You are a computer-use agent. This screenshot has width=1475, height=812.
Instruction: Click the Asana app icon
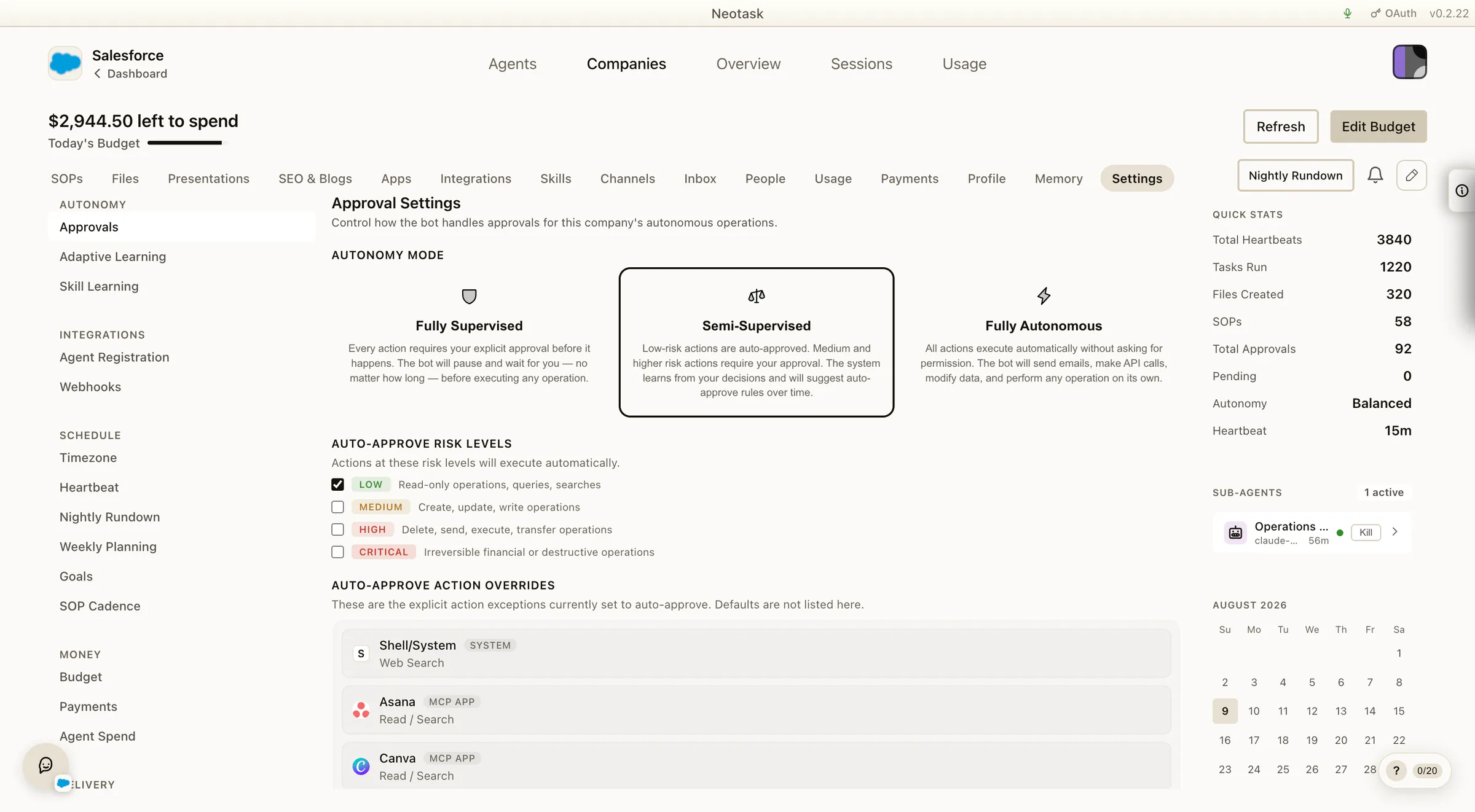pos(361,711)
